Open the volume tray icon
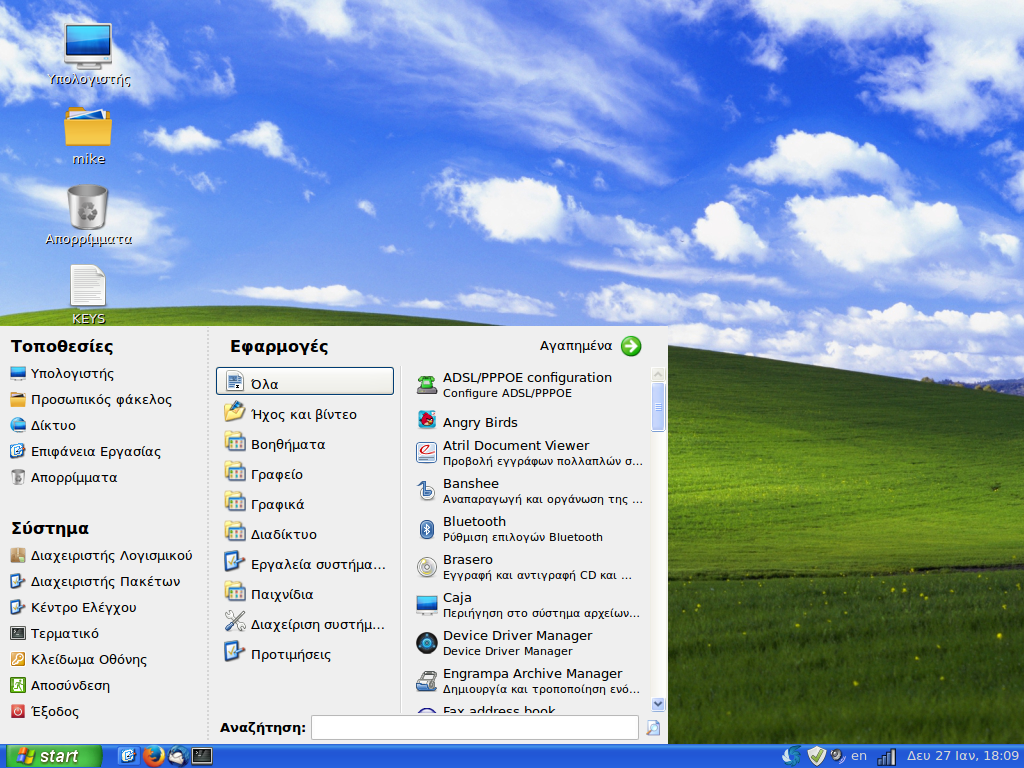Image resolution: width=1024 pixels, height=768 pixels. (838, 756)
